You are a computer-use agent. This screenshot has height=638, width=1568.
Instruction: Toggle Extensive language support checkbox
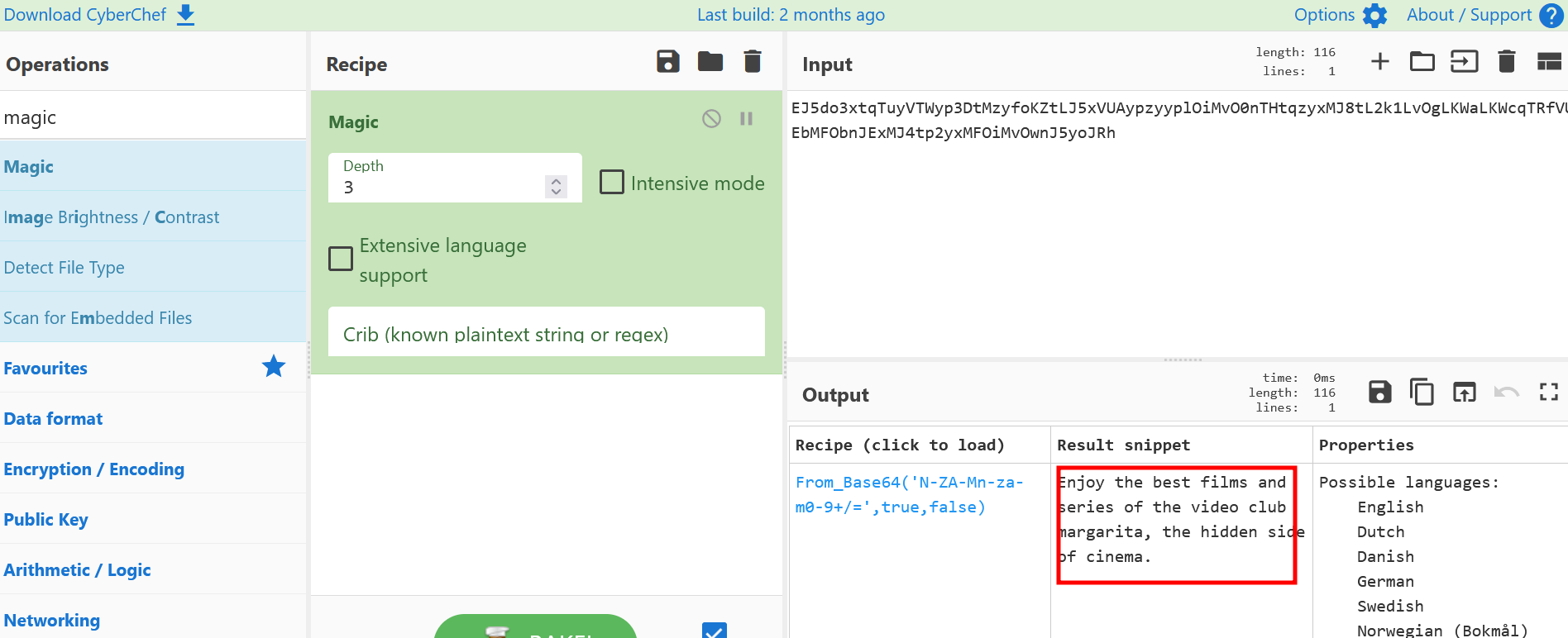(x=341, y=259)
